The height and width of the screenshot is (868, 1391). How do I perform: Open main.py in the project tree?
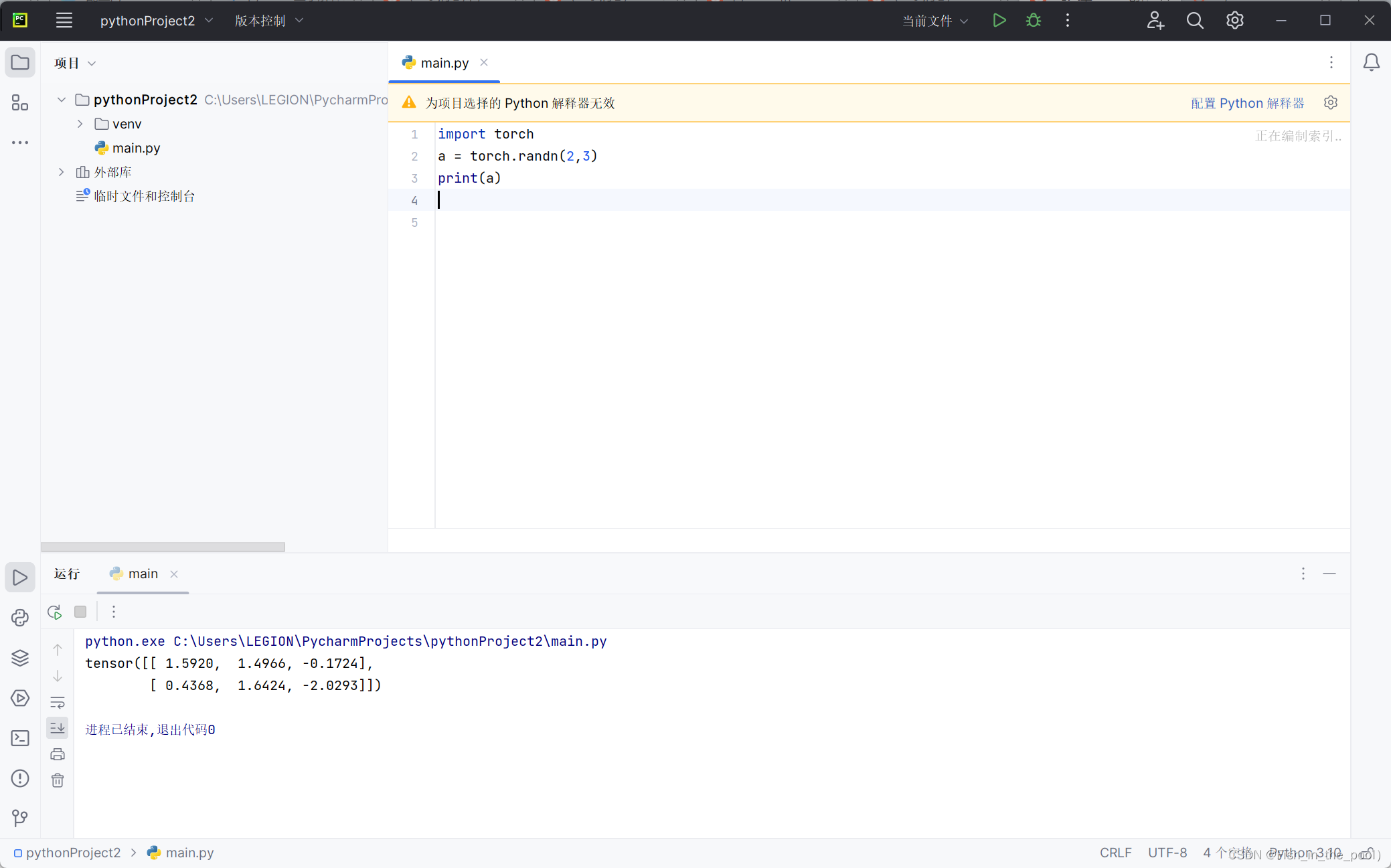(136, 148)
